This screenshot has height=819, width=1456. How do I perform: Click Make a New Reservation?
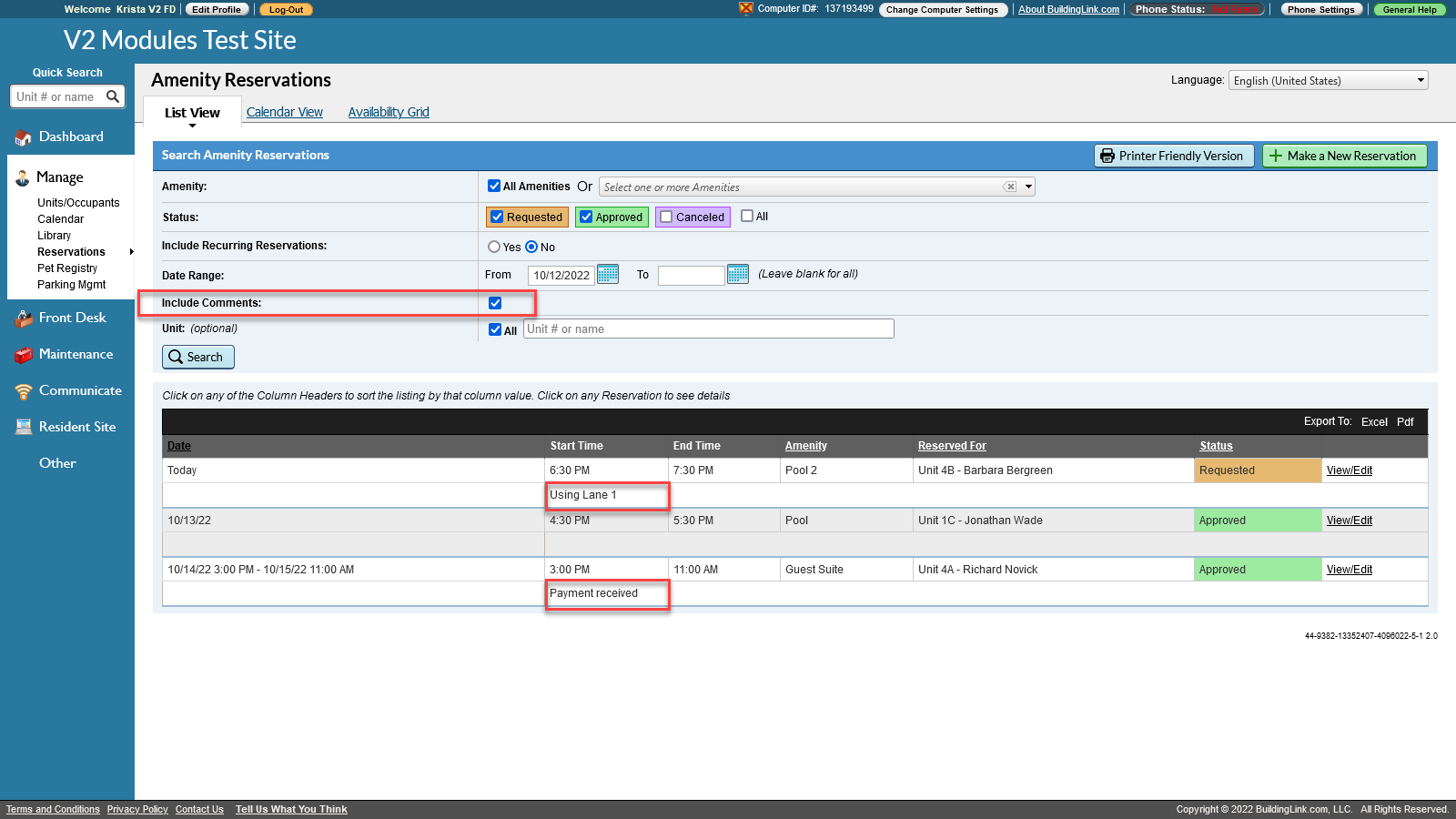1345,156
